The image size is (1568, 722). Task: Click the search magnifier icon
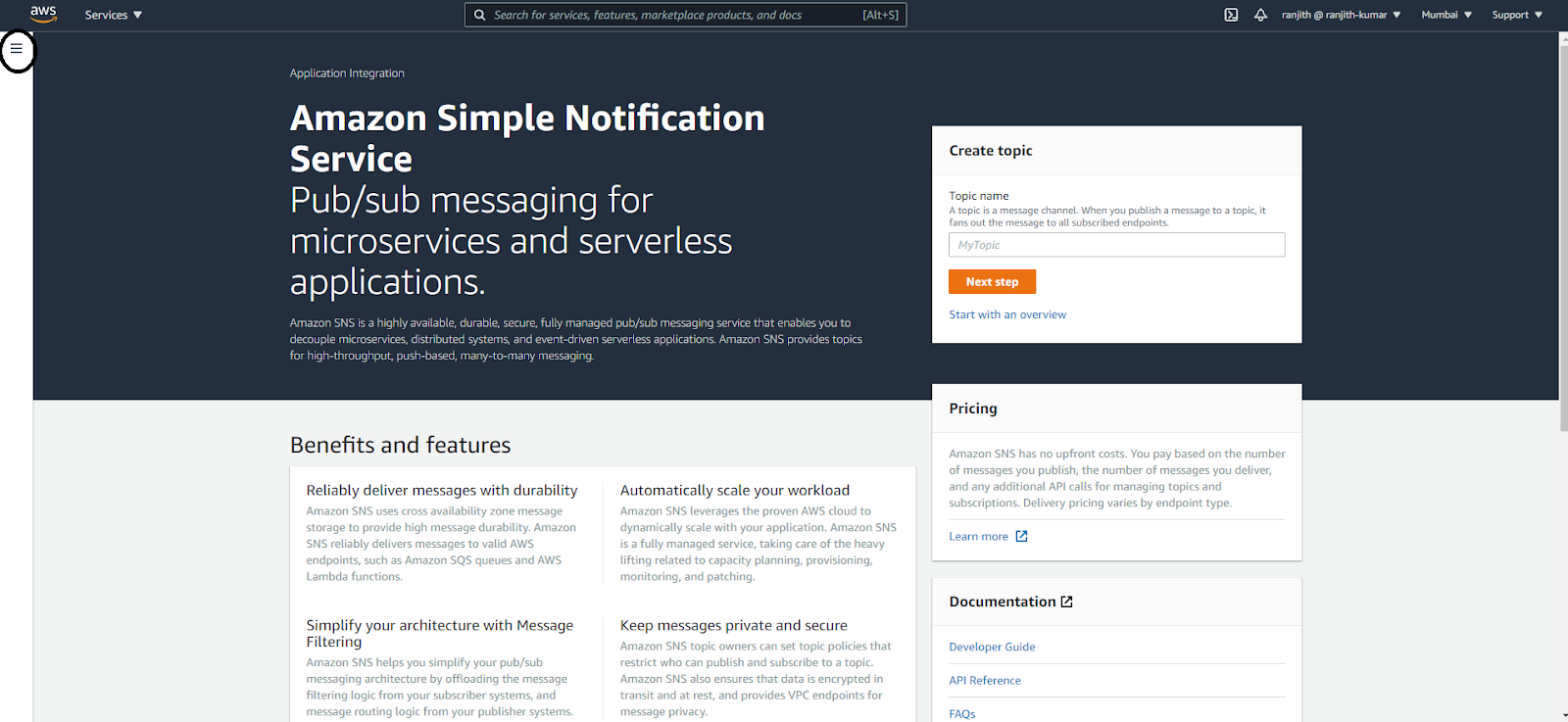point(480,15)
